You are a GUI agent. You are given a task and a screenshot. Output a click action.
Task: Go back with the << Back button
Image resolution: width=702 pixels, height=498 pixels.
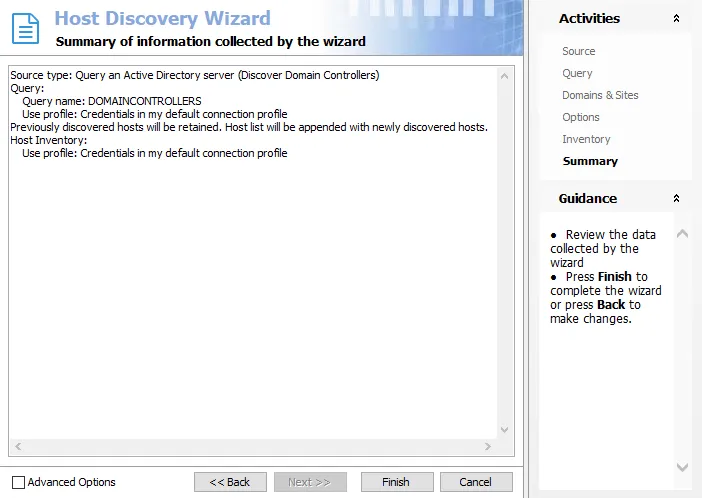[230, 482]
